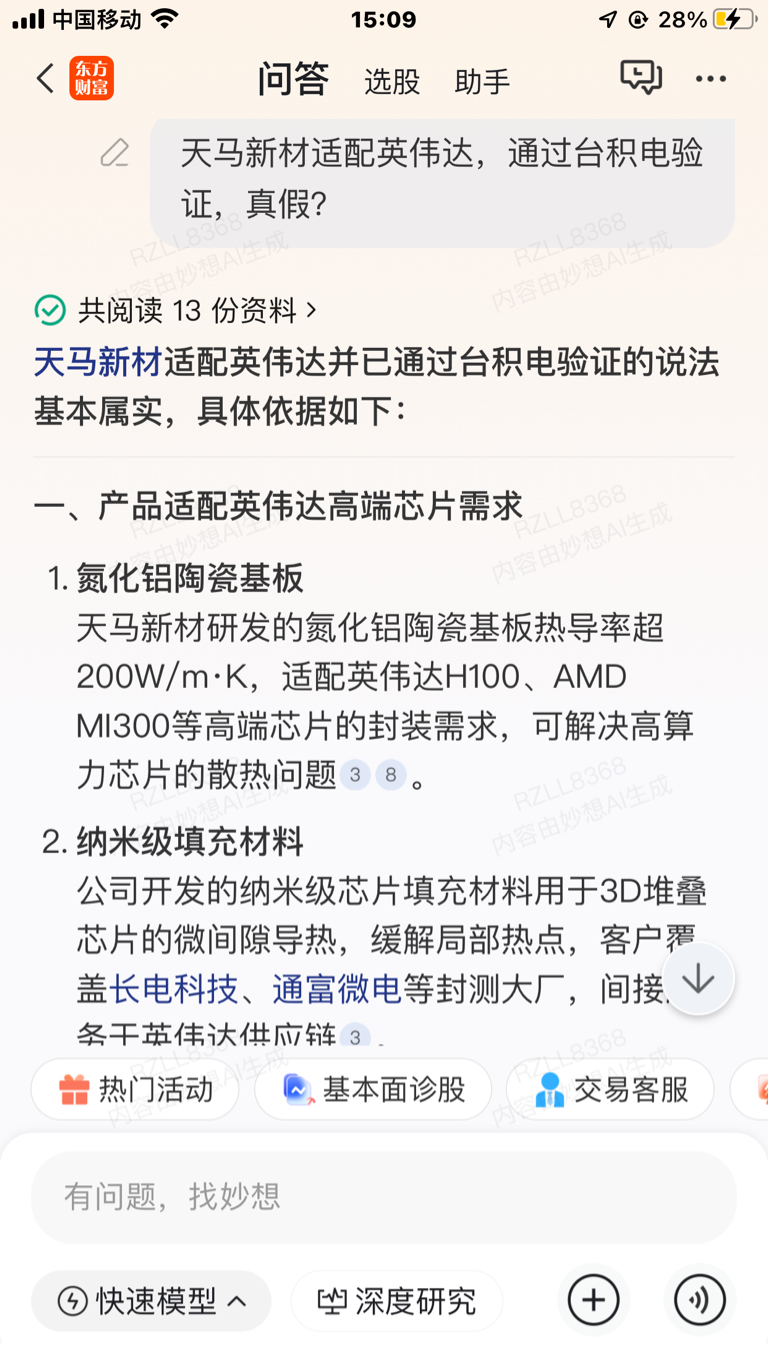This screenshot has width=768, height=1366.
Task: Open the 天马新材 stock link
Action: click(x=98, y=362)
